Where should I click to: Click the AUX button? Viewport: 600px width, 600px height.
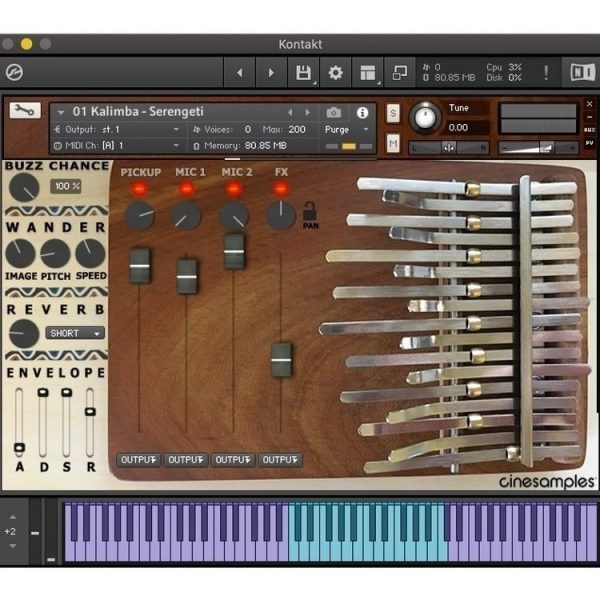point(589,130)
